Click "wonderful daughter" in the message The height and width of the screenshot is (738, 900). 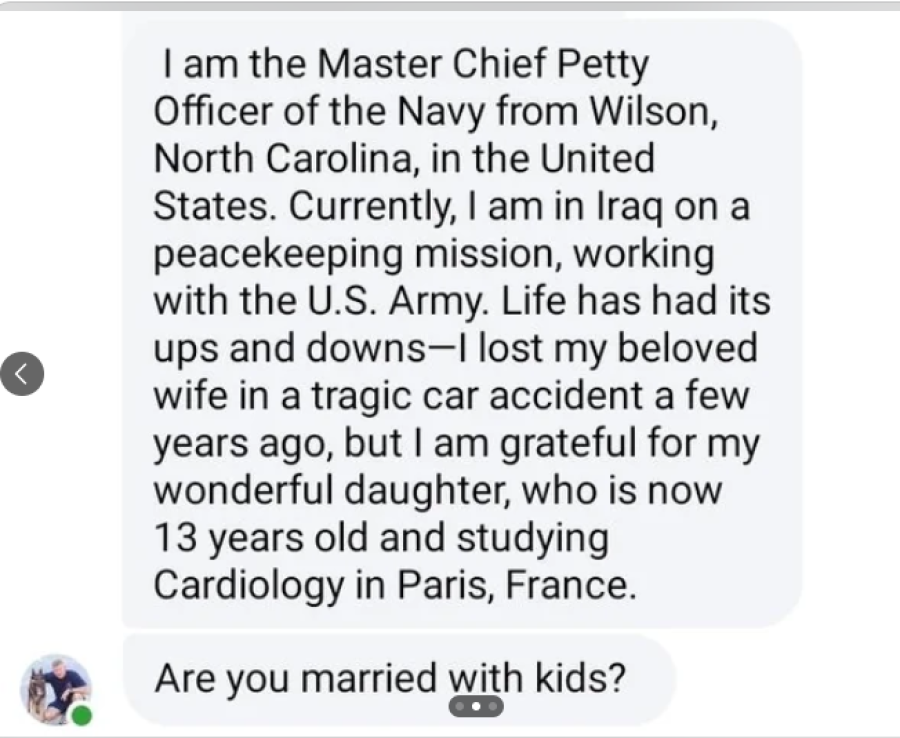pyautogui.click(x=343, y=490)
